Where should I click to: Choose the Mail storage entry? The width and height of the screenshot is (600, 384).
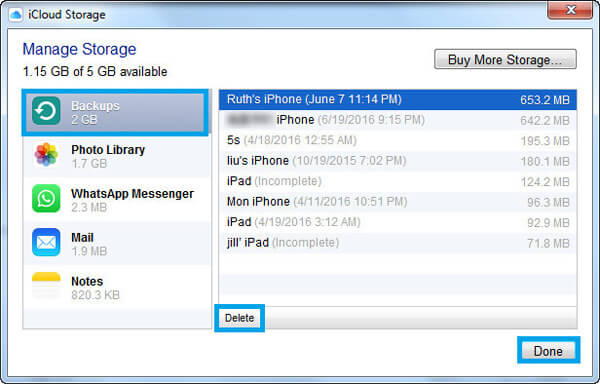tap(117, 244)
